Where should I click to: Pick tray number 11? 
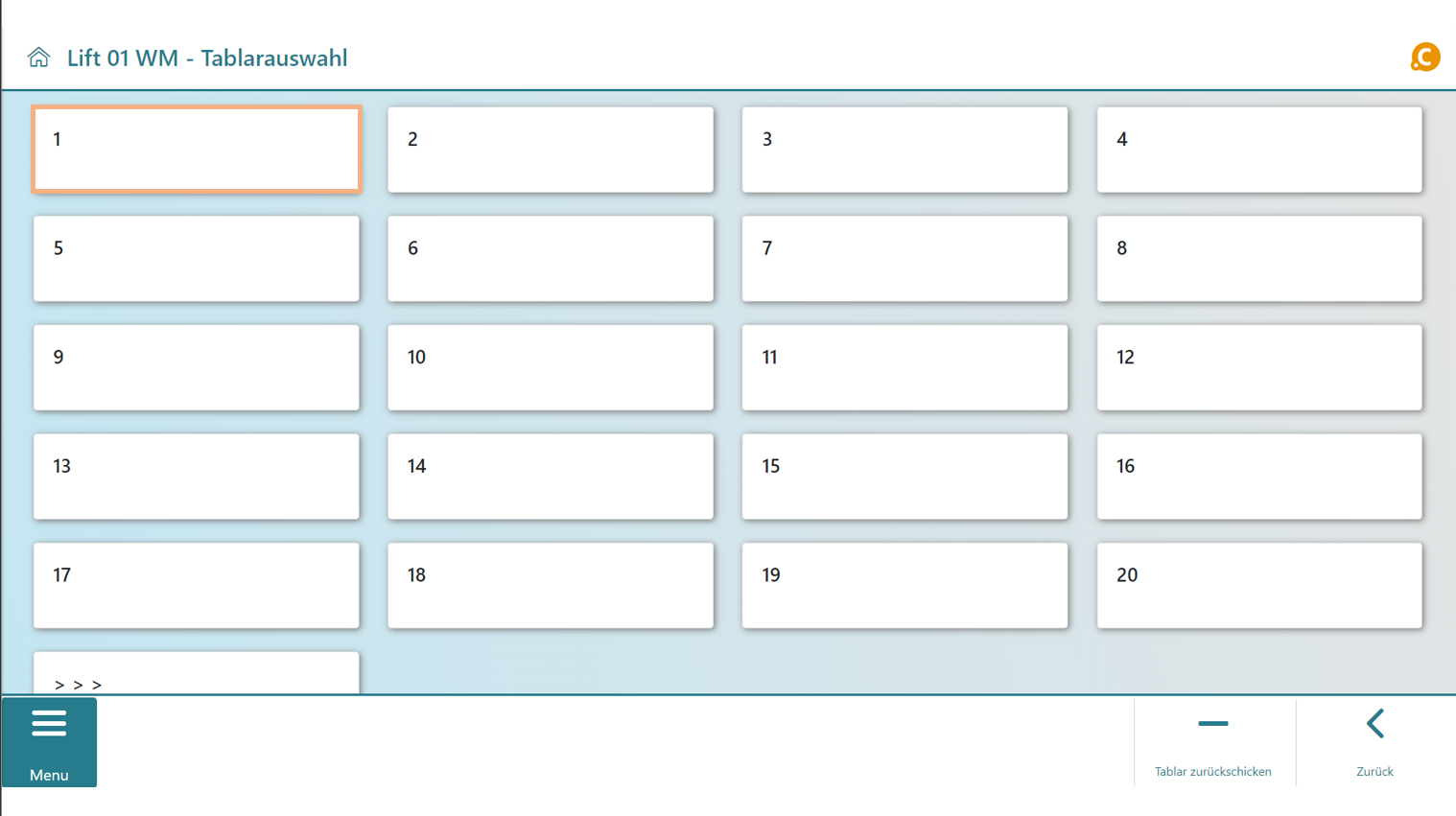[904, 367]
